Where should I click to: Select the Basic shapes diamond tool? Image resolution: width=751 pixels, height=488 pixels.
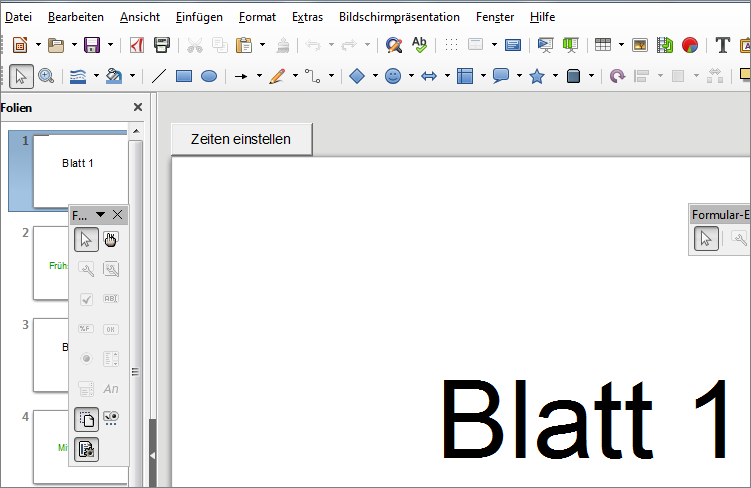point(357,76)
